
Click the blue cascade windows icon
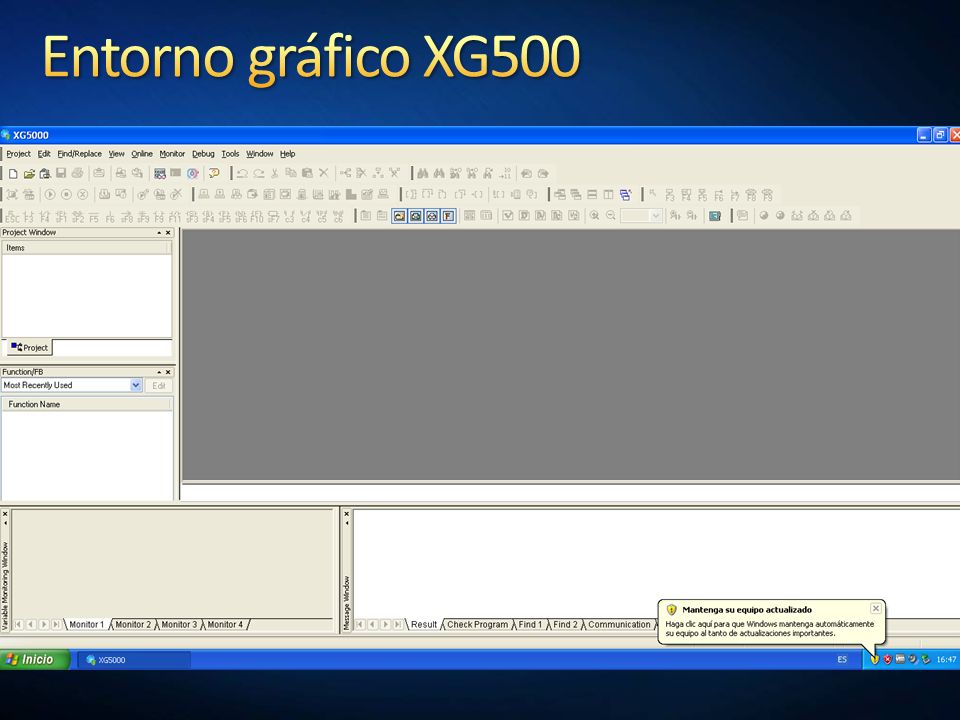click(625, 195)
